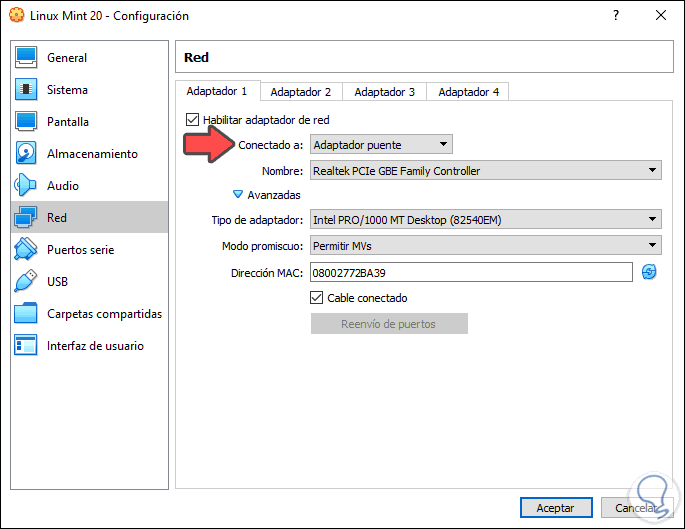This screenshot has width=685, height=529.
Task: Open the General settings icon
Action: coord(27,58)
